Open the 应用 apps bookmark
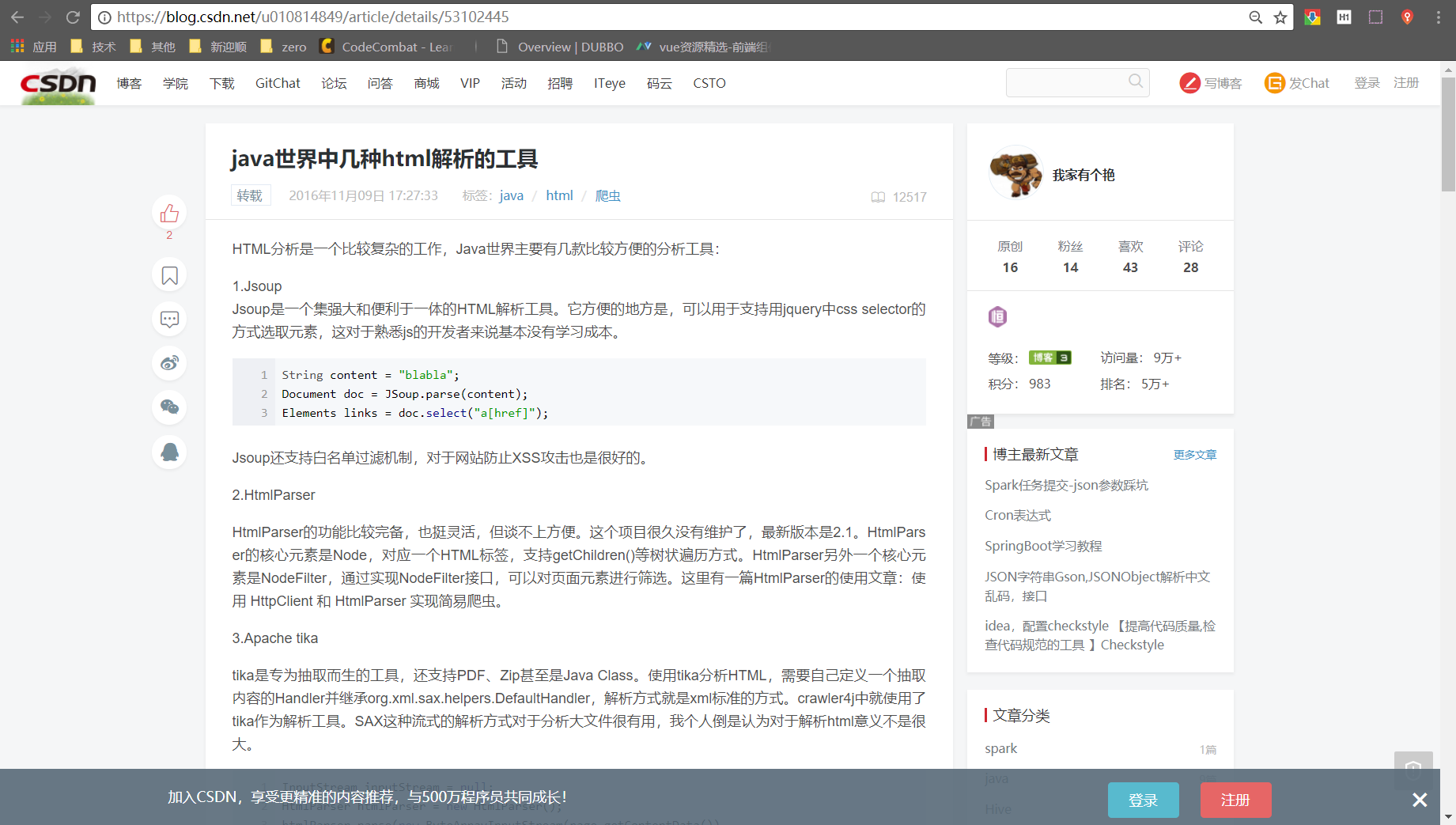This screenshot has width=1456, height=825. click(x=34, y=47)
